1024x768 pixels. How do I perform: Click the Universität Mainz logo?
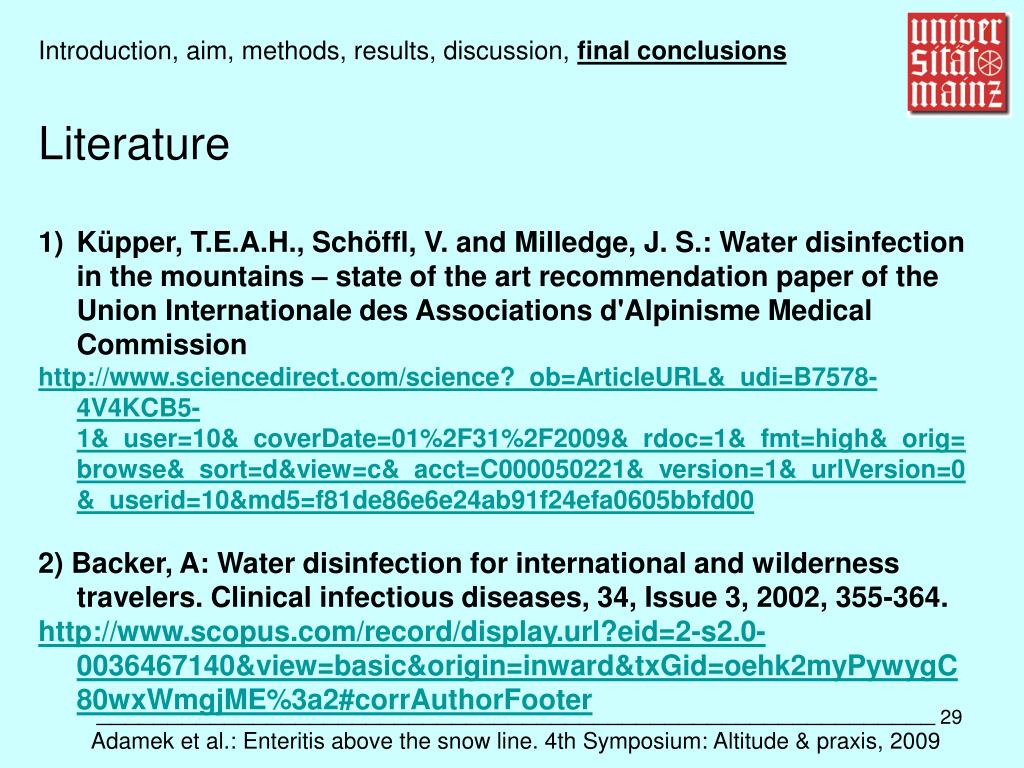(x=957, y=63)
